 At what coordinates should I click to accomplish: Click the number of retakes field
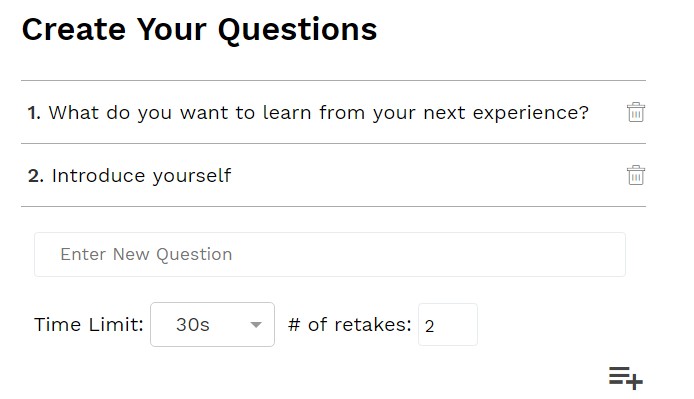click(448, 325)
